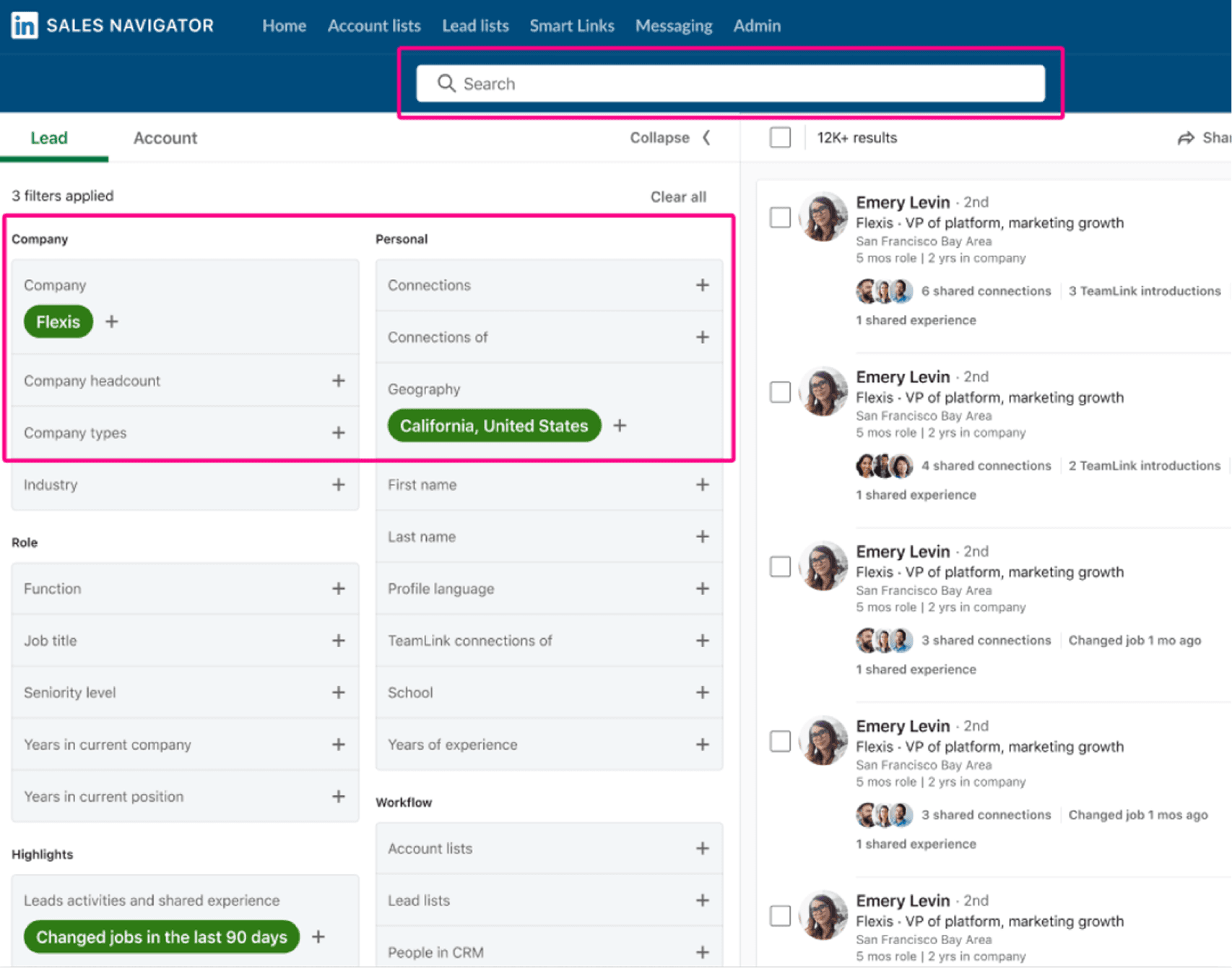Check the select-all results checkbox
Screen dimensions: 1232x968
click(x=780, y=137)
